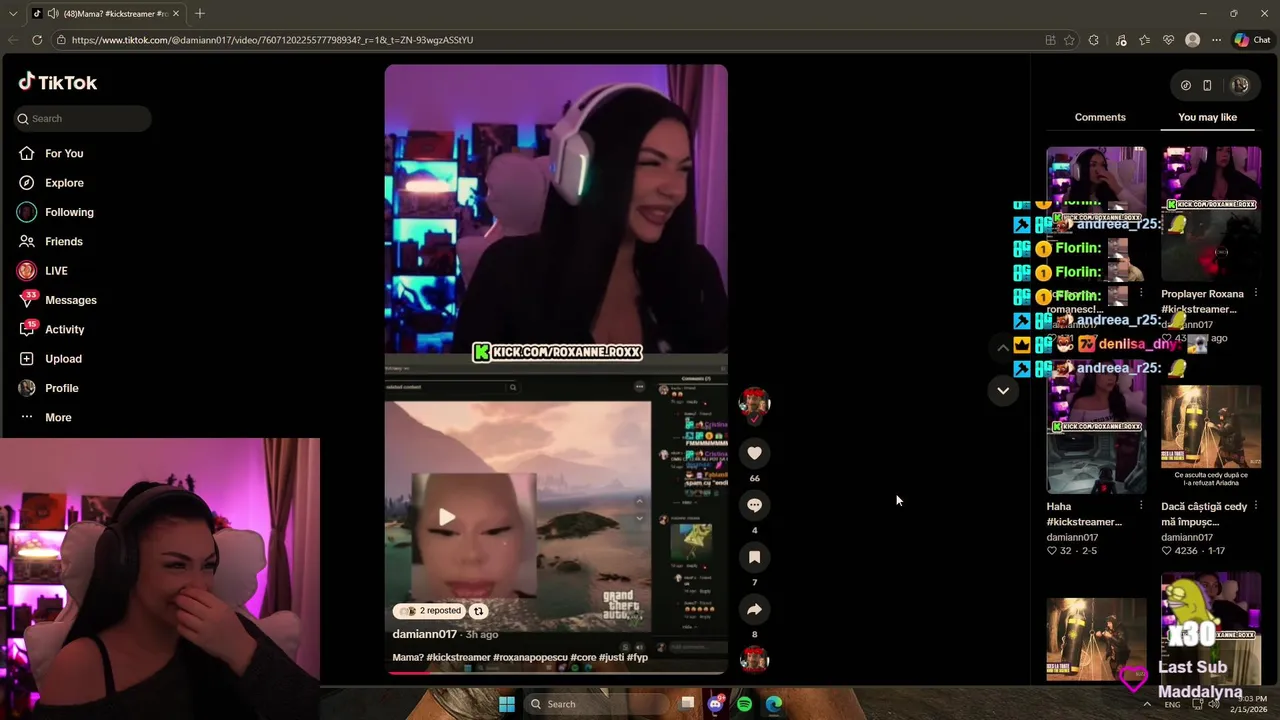The height and width of the screenshot is (720, 1280).
Task: Open the 2 reposted pill
Action: 430,611
